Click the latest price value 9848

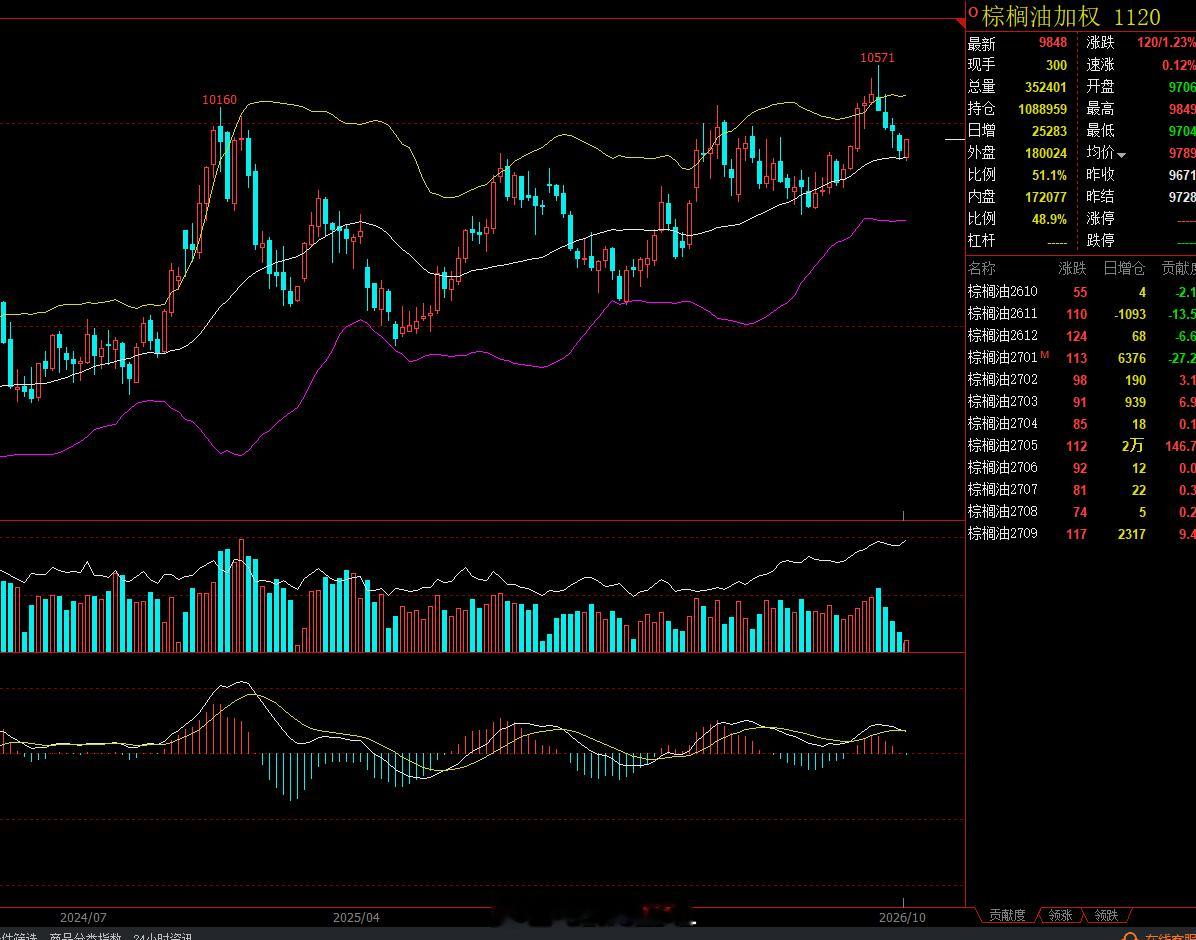coord(1053,43)
